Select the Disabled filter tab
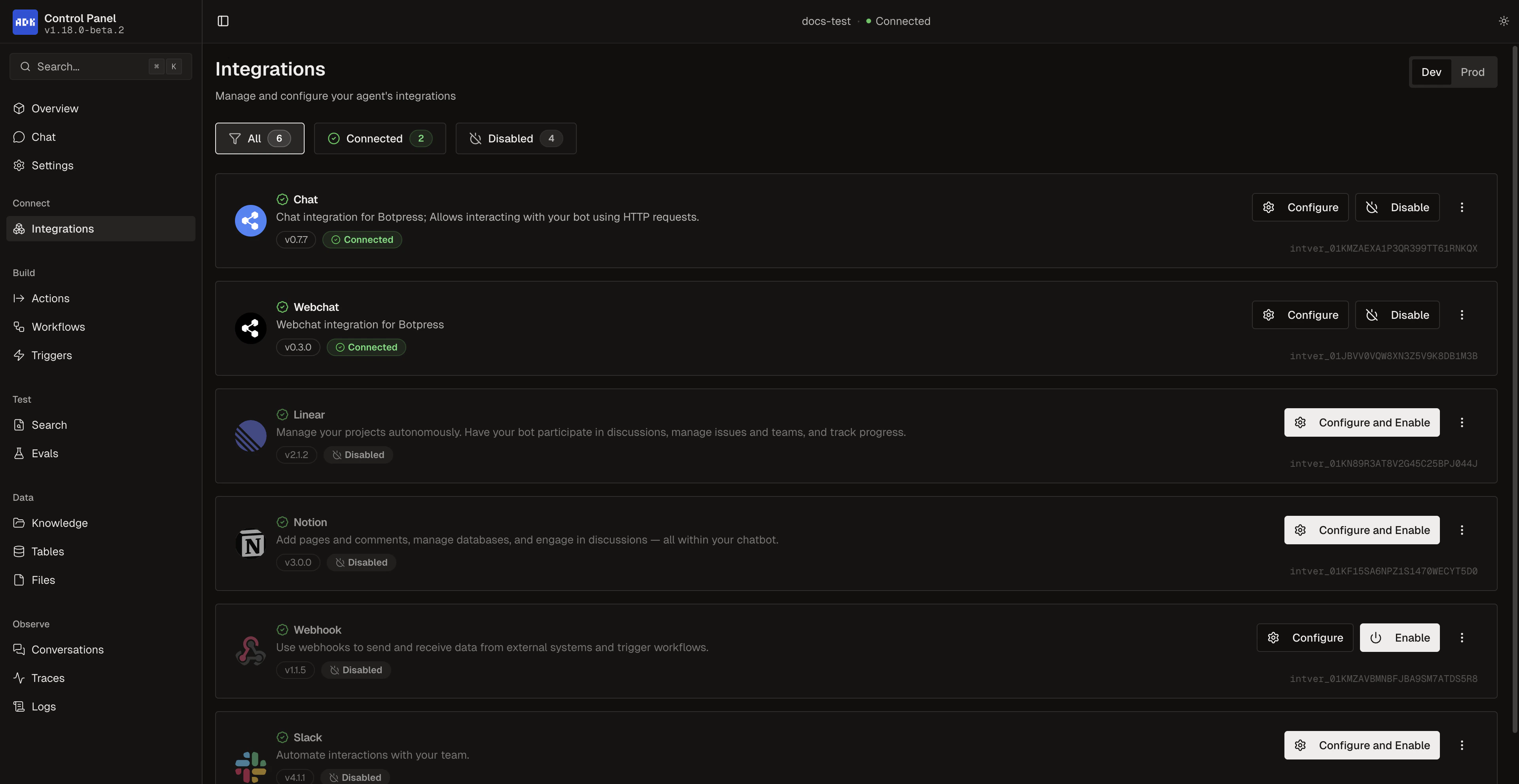 click(x=515, y=138)
